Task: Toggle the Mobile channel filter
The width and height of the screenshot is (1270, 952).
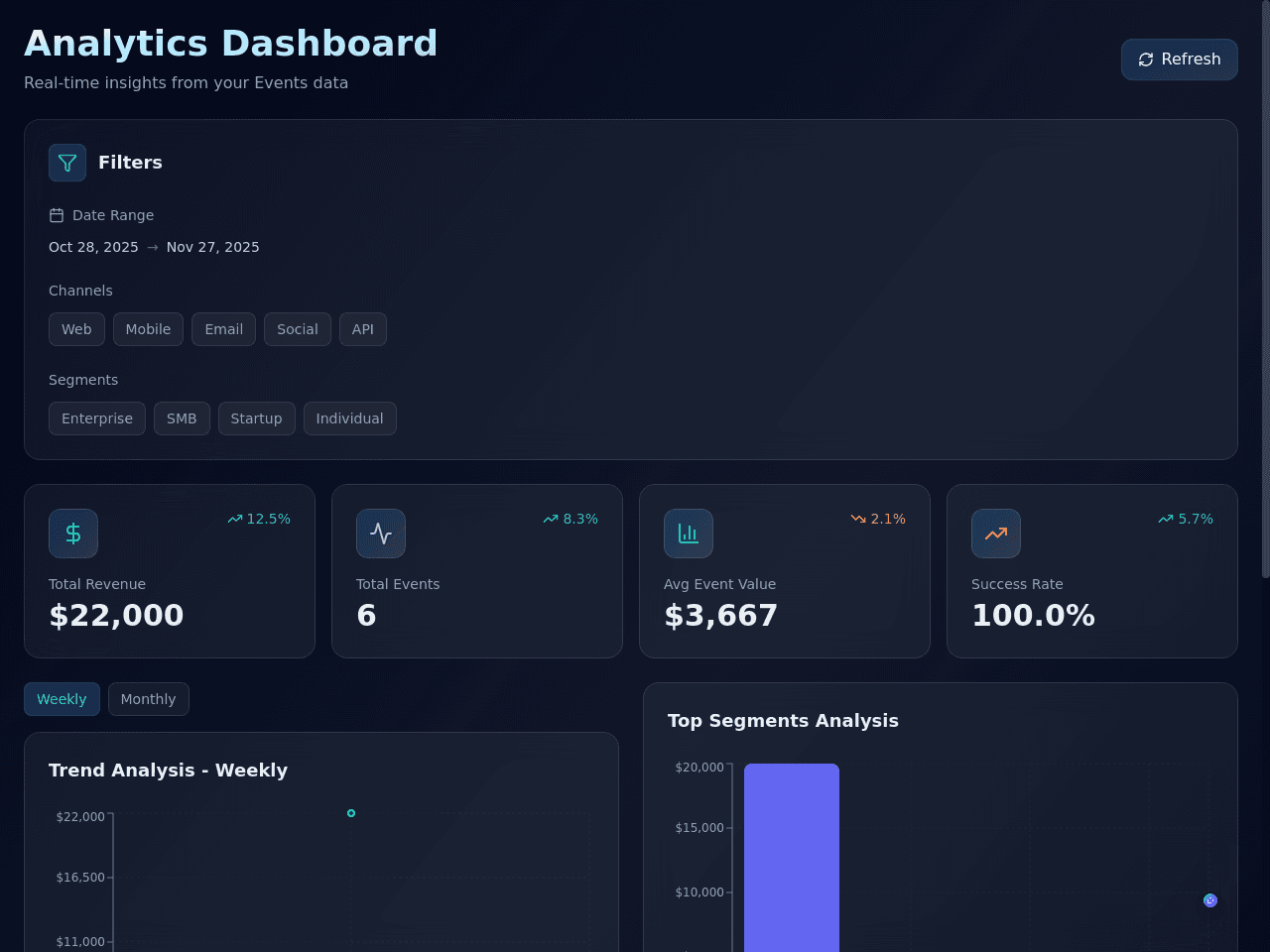Action: (x=148, y=329)
